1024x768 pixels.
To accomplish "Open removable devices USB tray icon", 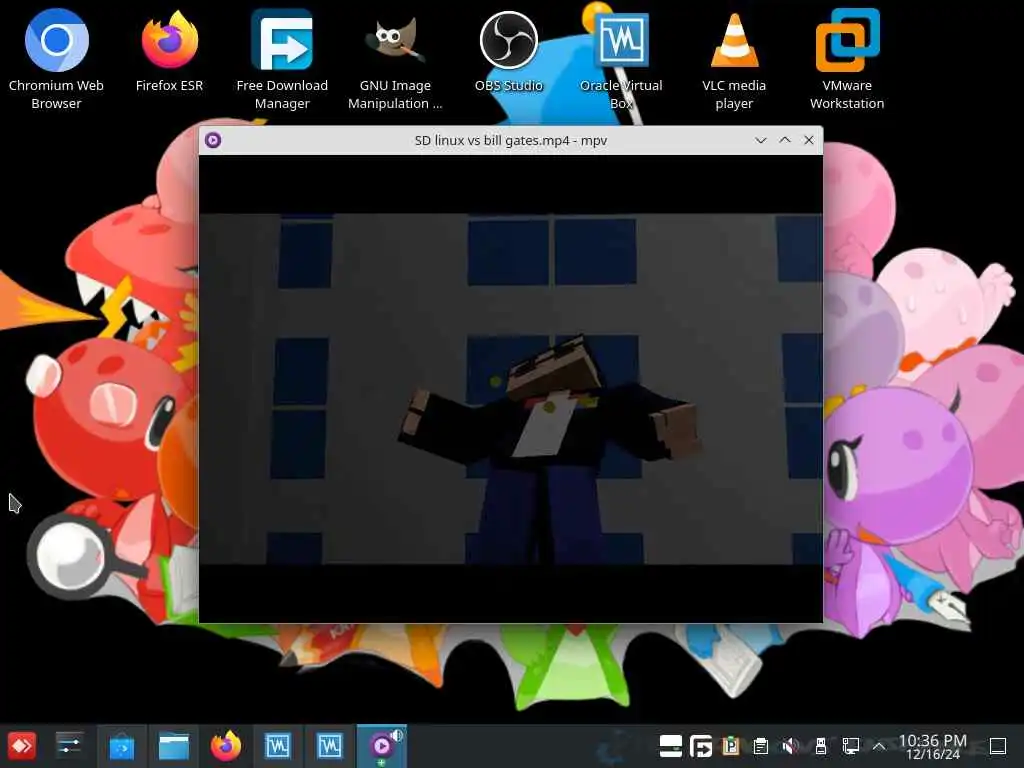I will point(821,745).
